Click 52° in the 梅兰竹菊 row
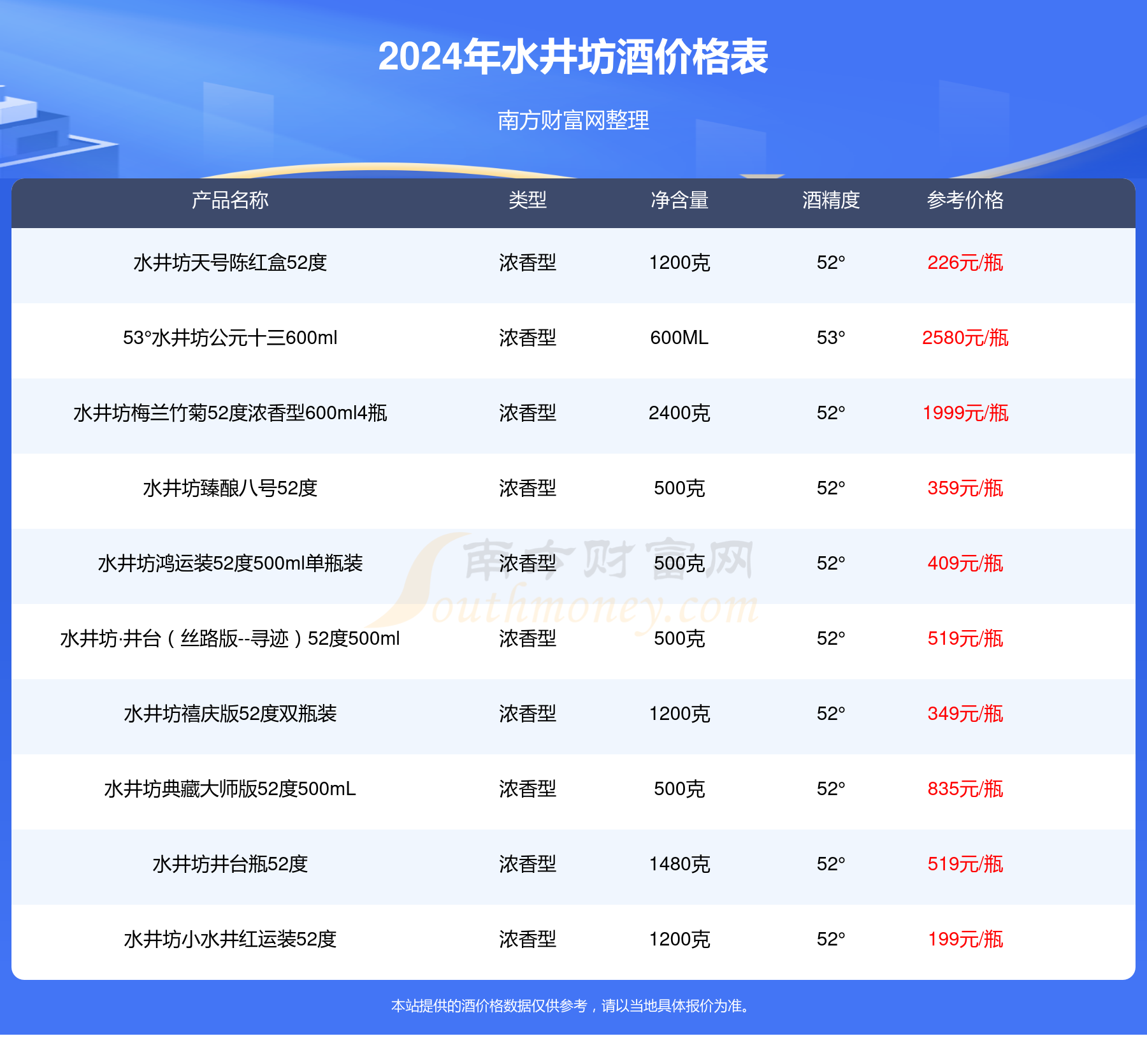The width and height of the screenshot is (1147, 1064). click(x=831, y=413)
